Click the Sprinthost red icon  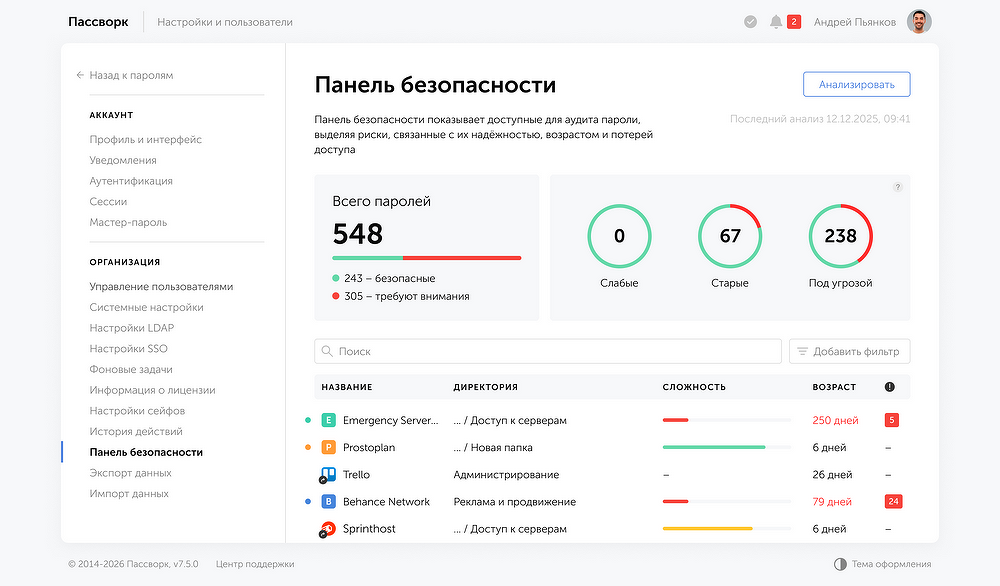(x=328, y=529)
